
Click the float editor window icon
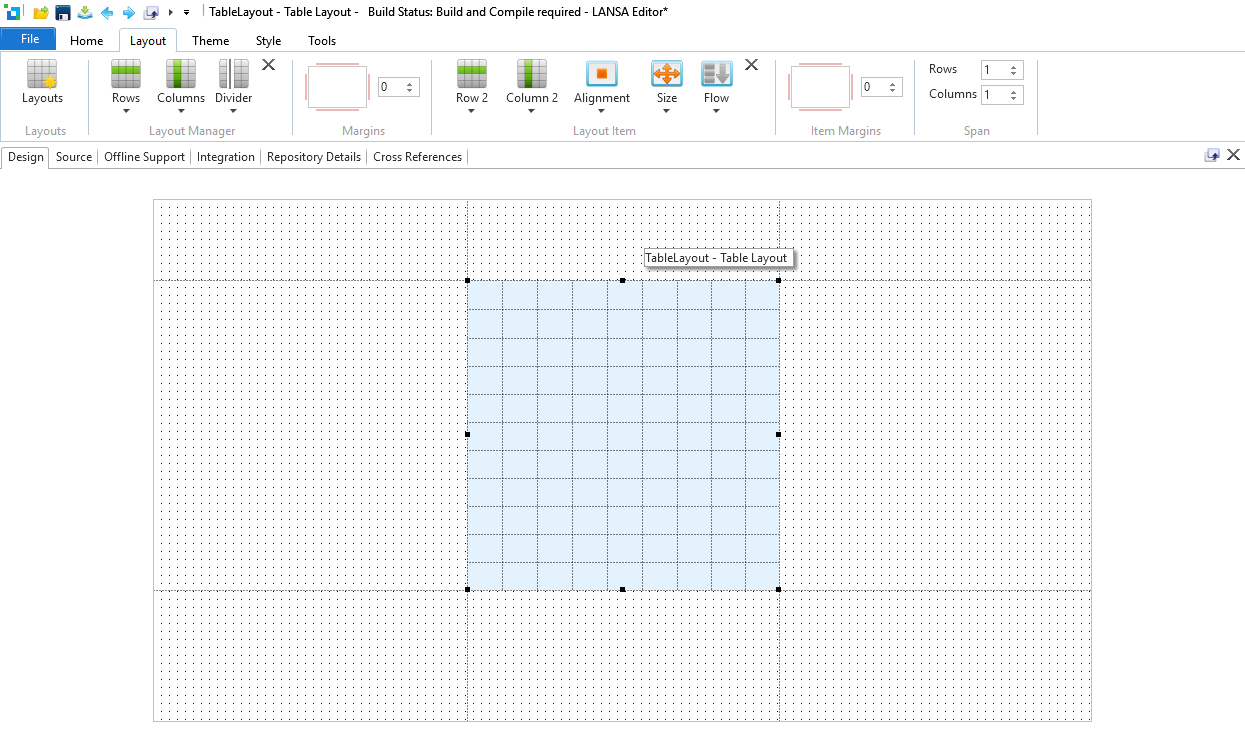tap(1213, 155)
